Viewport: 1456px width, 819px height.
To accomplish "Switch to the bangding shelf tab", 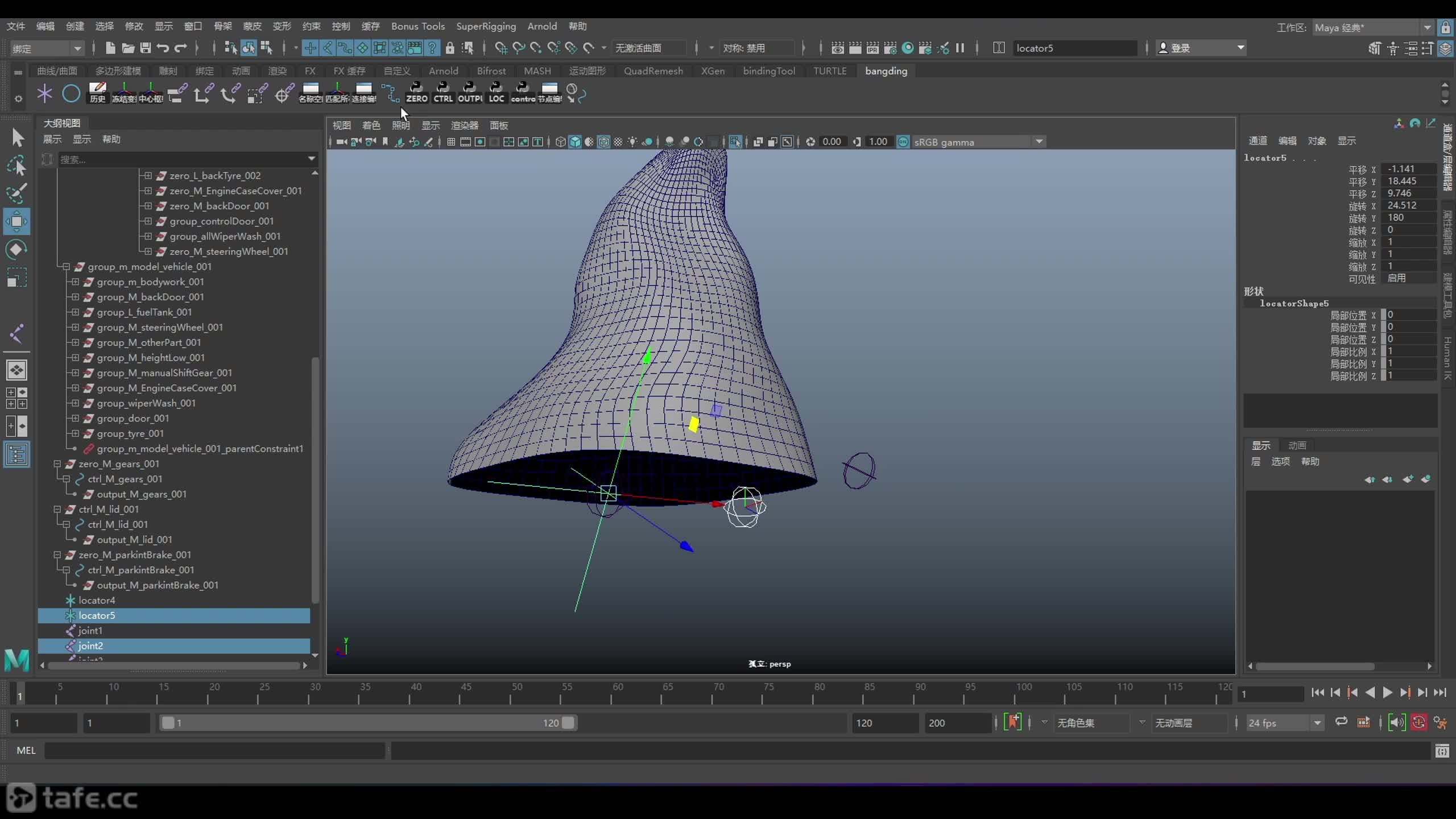I will point(886,71).
